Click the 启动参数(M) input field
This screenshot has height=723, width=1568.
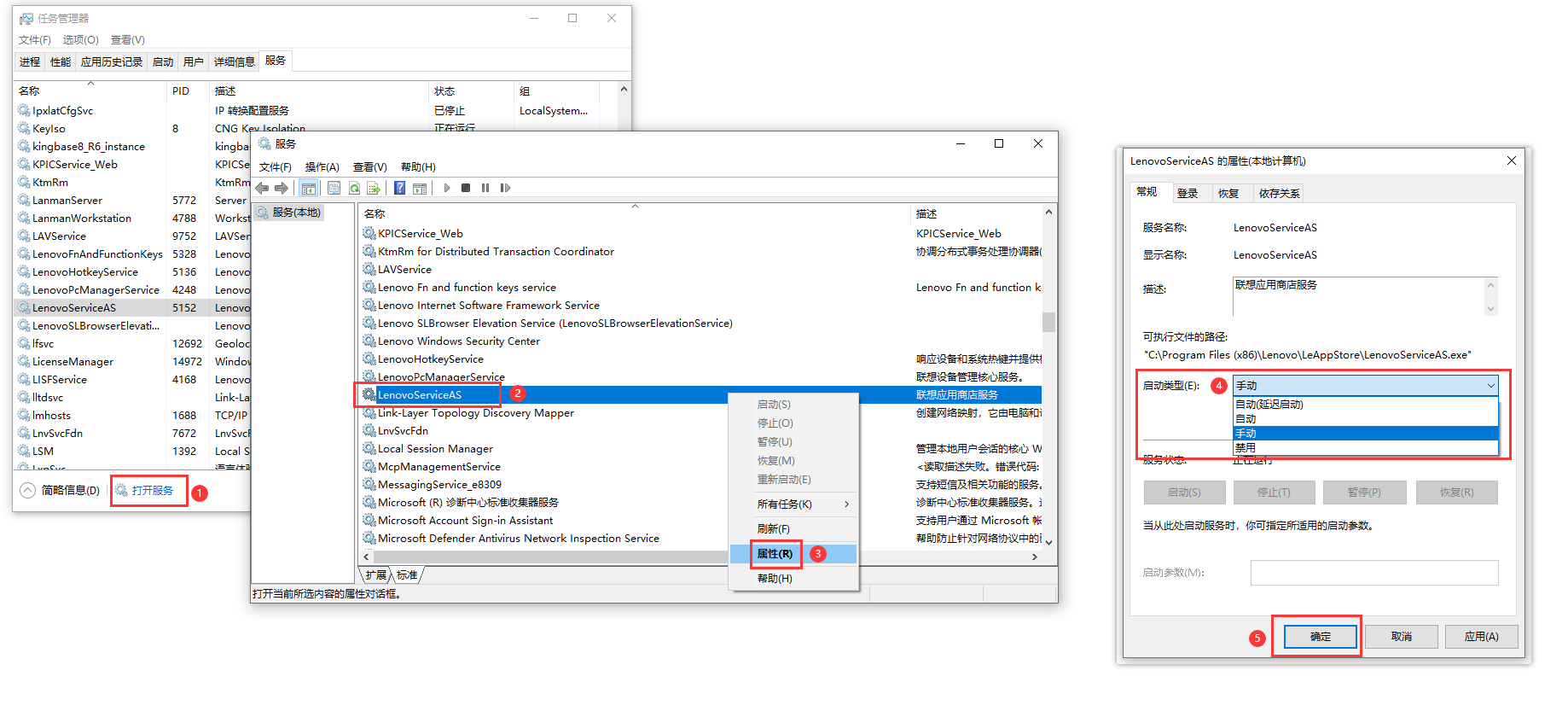[x=1374, y=573]
